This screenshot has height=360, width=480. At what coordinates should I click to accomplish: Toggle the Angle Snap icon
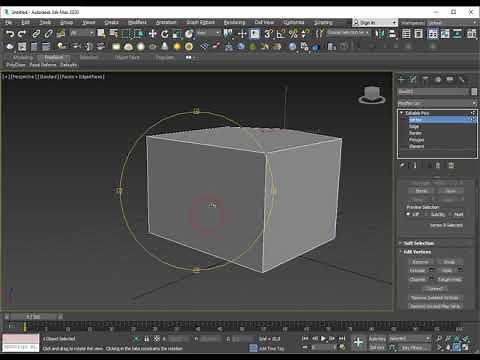click(281, 34)
